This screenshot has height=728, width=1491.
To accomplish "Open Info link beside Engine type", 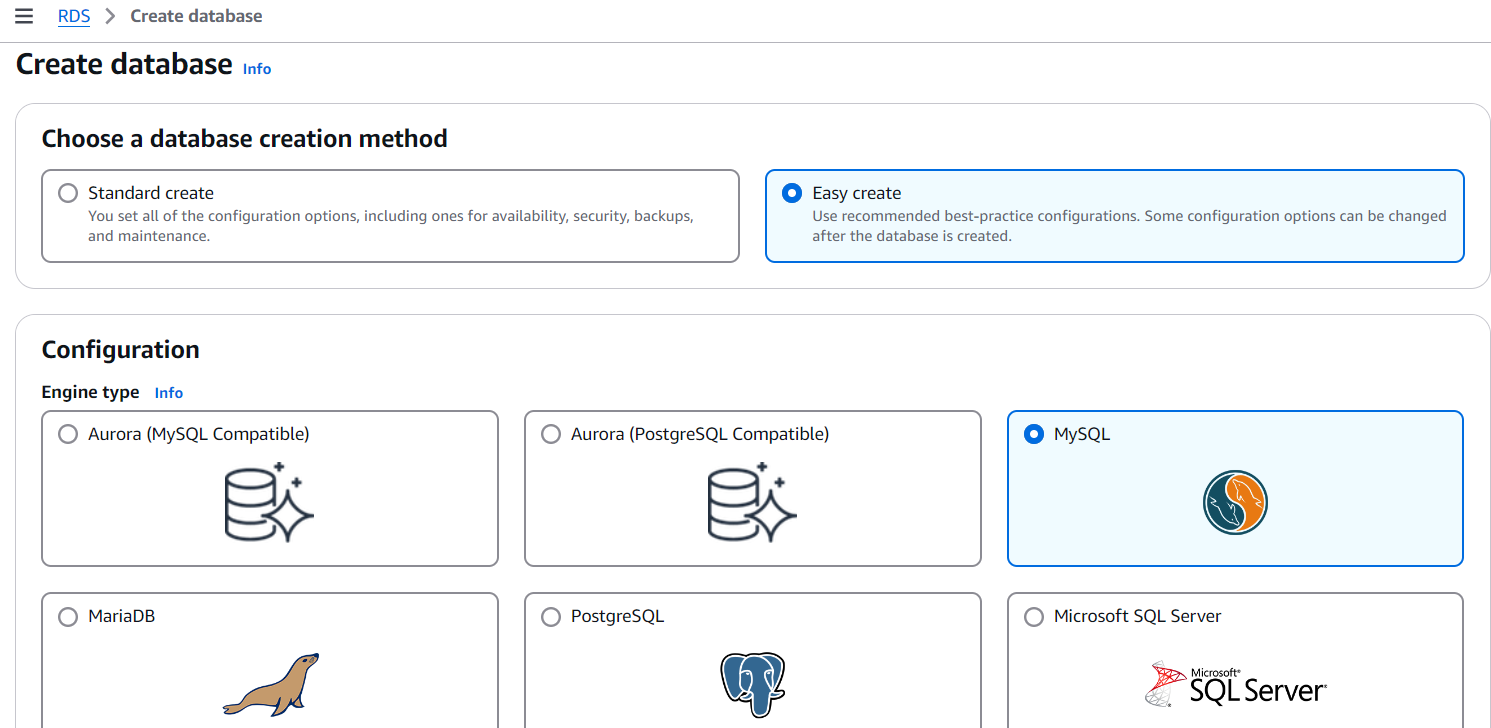I will pyautogui.click(x=169, y=393).
